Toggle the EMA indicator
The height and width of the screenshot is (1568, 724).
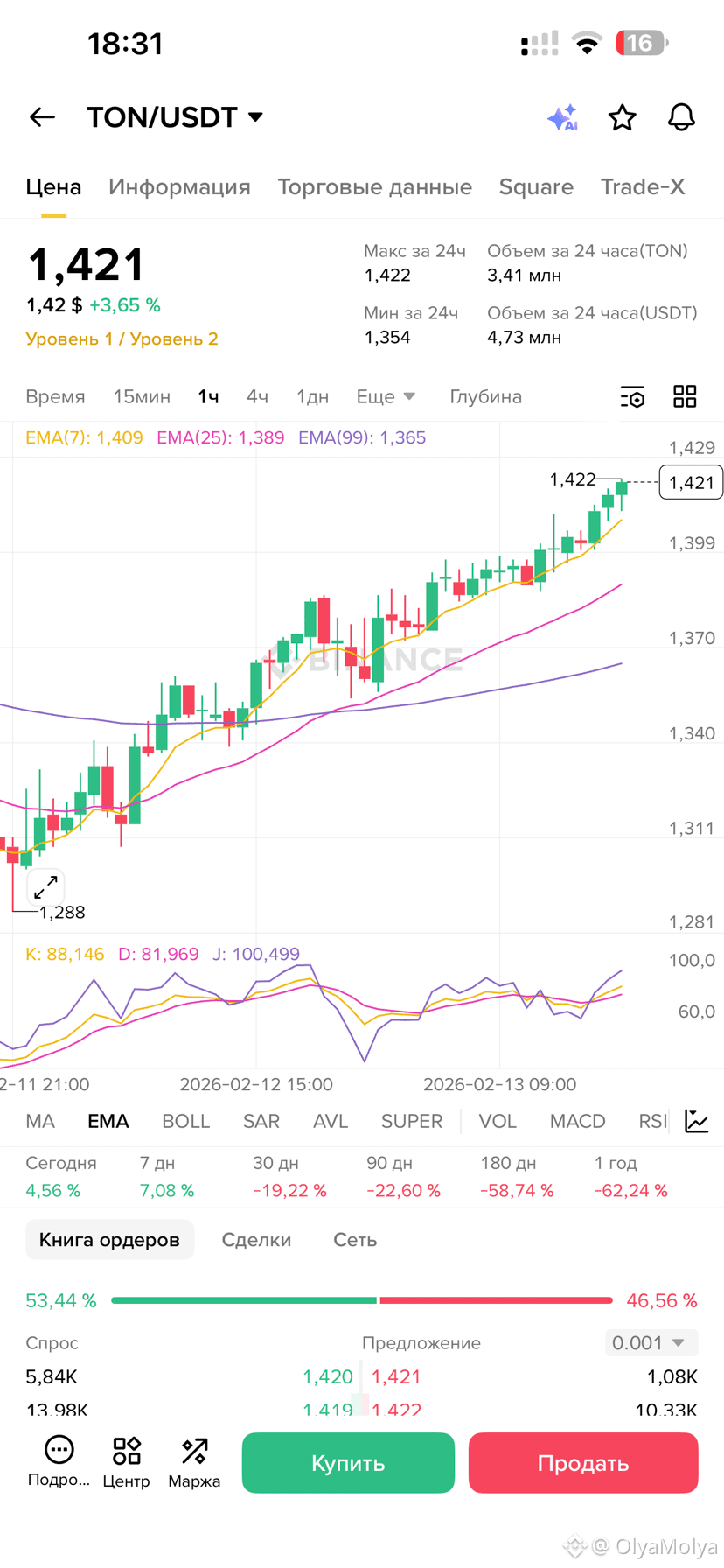click(108, 1121)
